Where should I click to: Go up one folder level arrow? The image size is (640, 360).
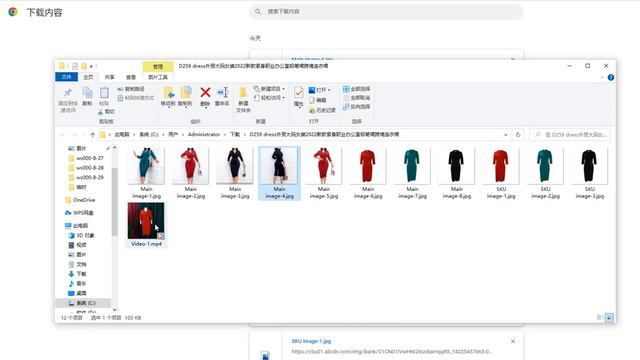[93, 135]
